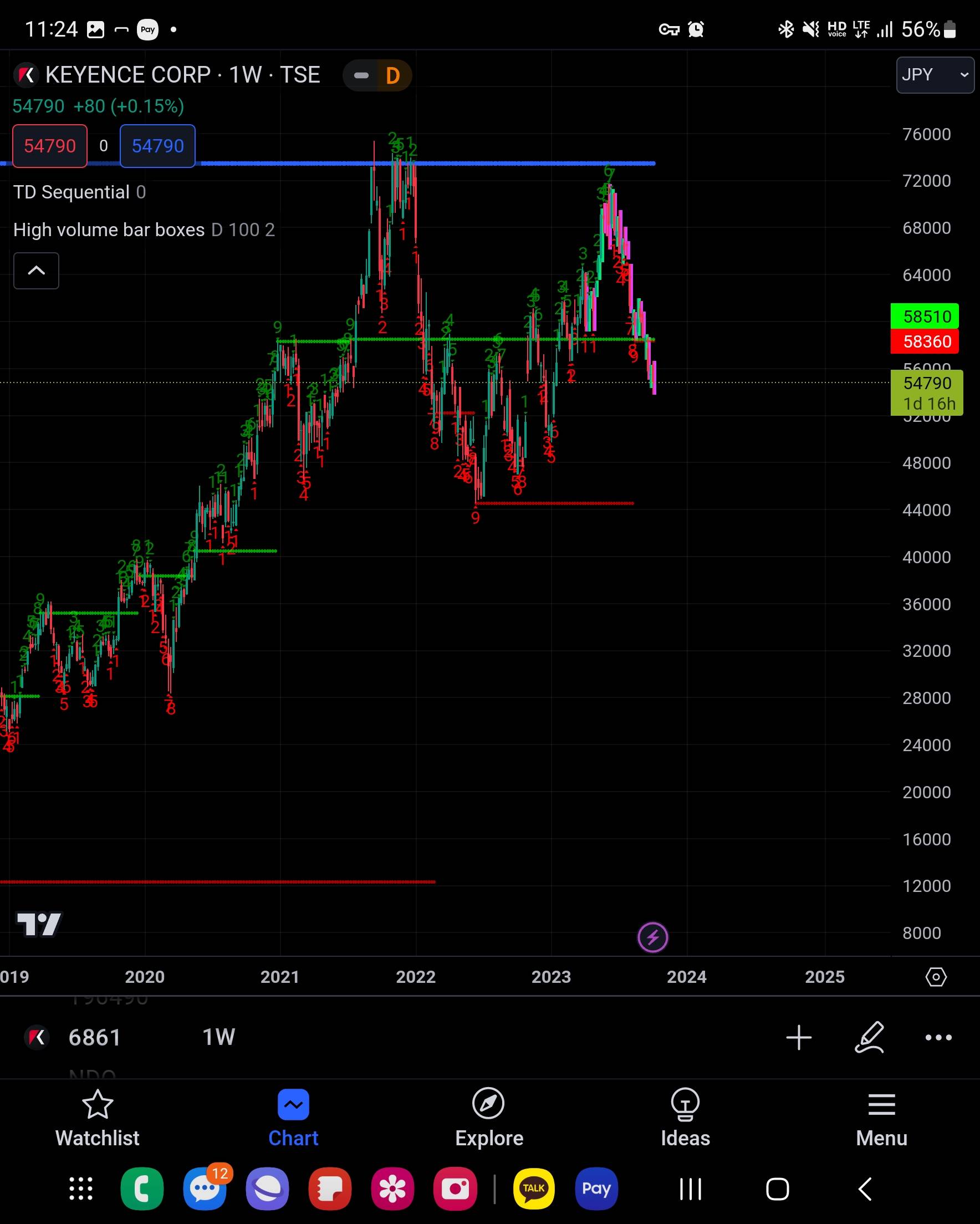Tap the TradingView logo on chart
This screenshot has height=1224, width=980.
pos(39,924)
